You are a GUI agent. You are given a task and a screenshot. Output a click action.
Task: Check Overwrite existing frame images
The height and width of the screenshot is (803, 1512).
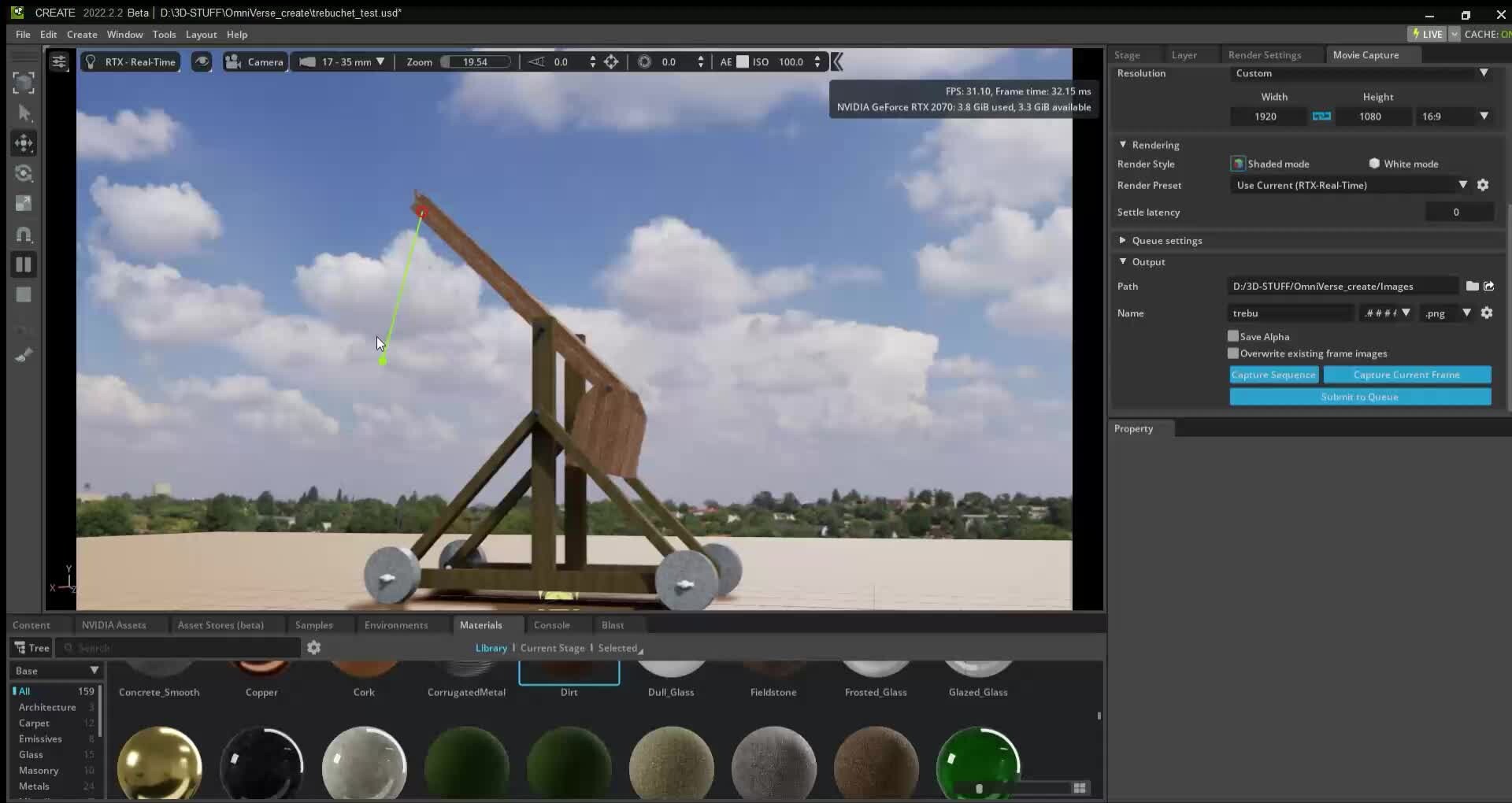[x=1232, y=353]
